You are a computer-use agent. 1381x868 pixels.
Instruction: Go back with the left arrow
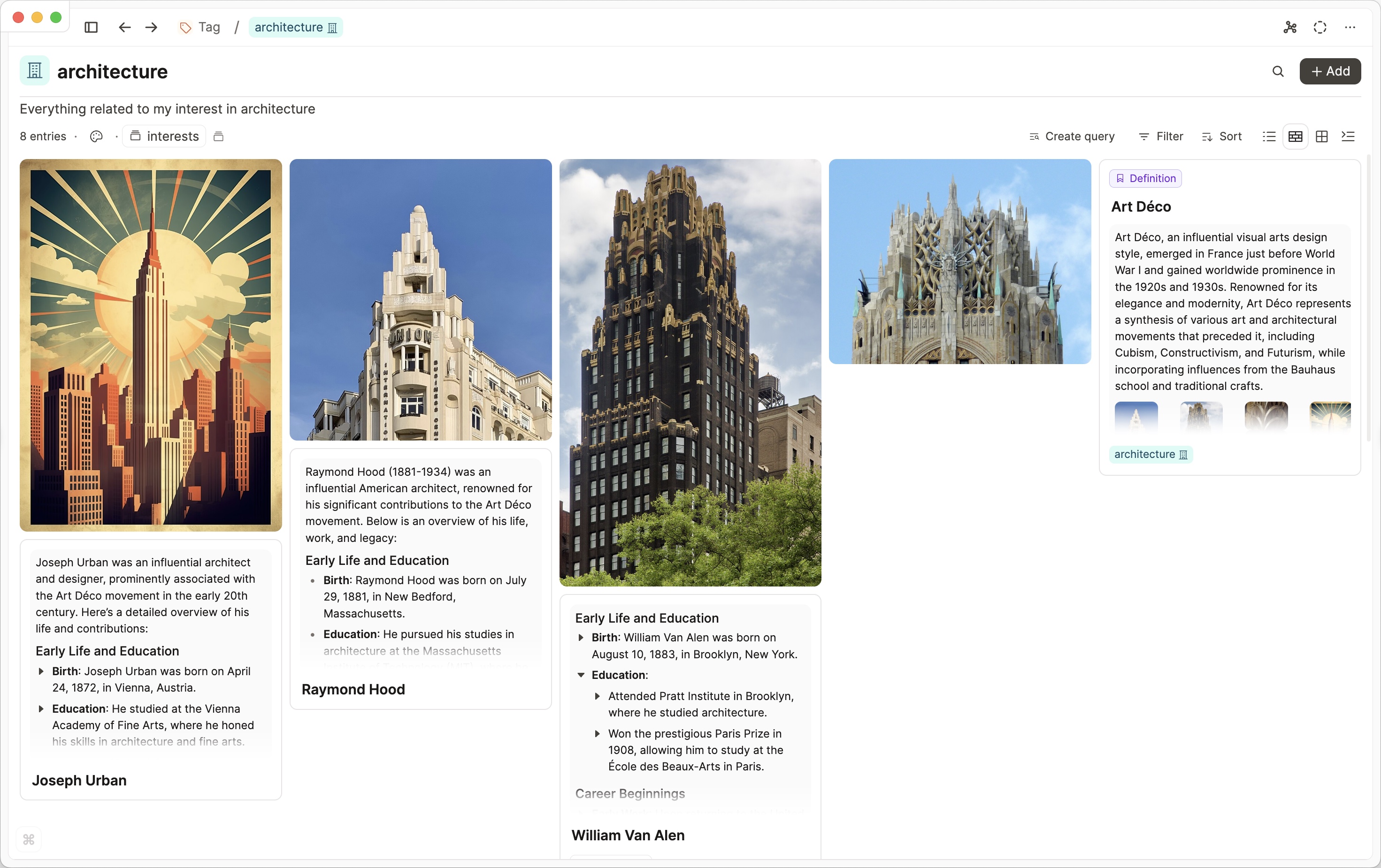124,27
